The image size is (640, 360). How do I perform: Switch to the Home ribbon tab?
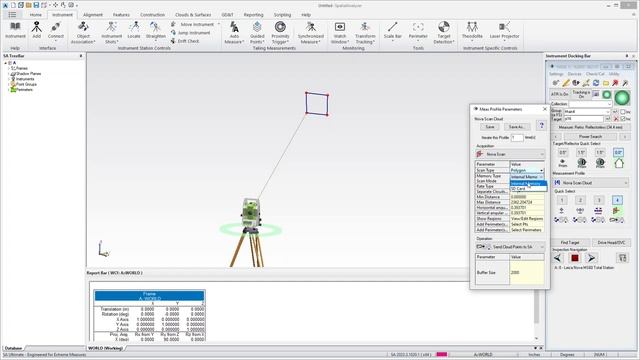coord(36,15)
